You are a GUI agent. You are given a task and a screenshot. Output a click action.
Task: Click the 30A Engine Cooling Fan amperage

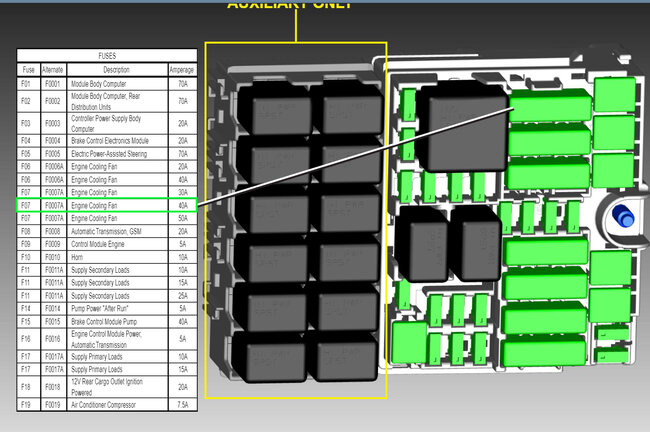(x=183, y=192)
